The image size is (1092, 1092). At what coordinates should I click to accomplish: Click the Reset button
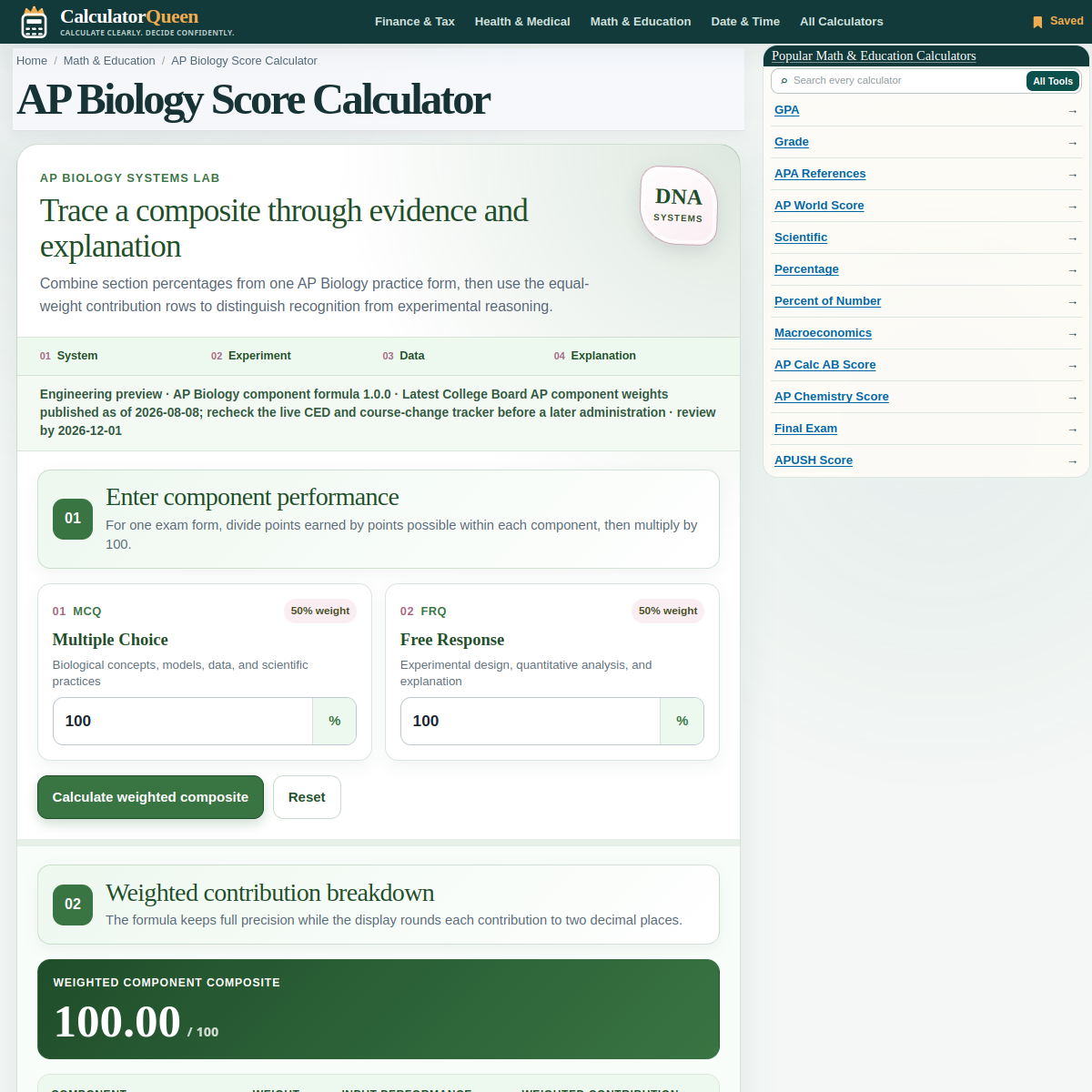tap(307, 797)
